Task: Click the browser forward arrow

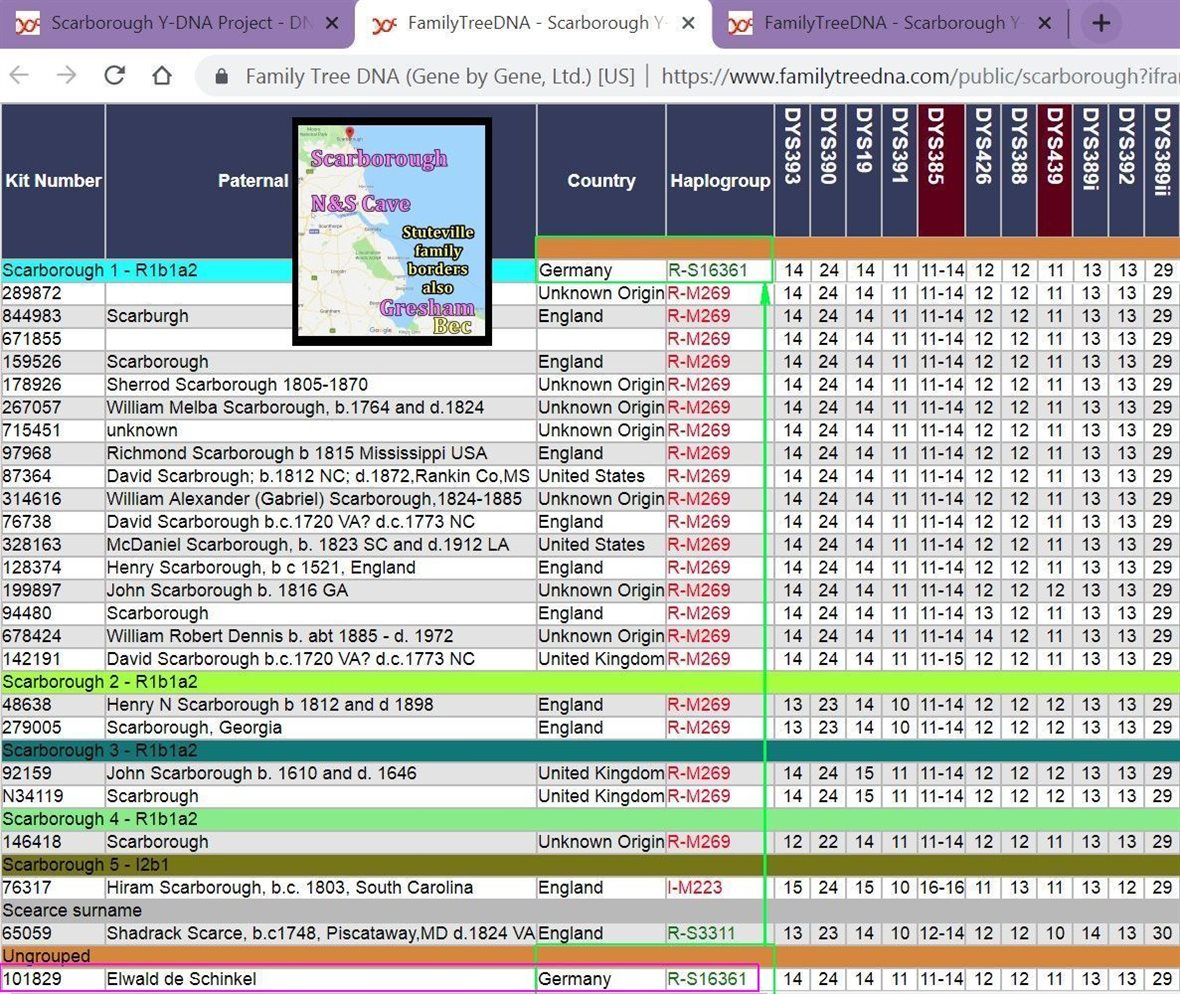Action: [x=67, y=76]
